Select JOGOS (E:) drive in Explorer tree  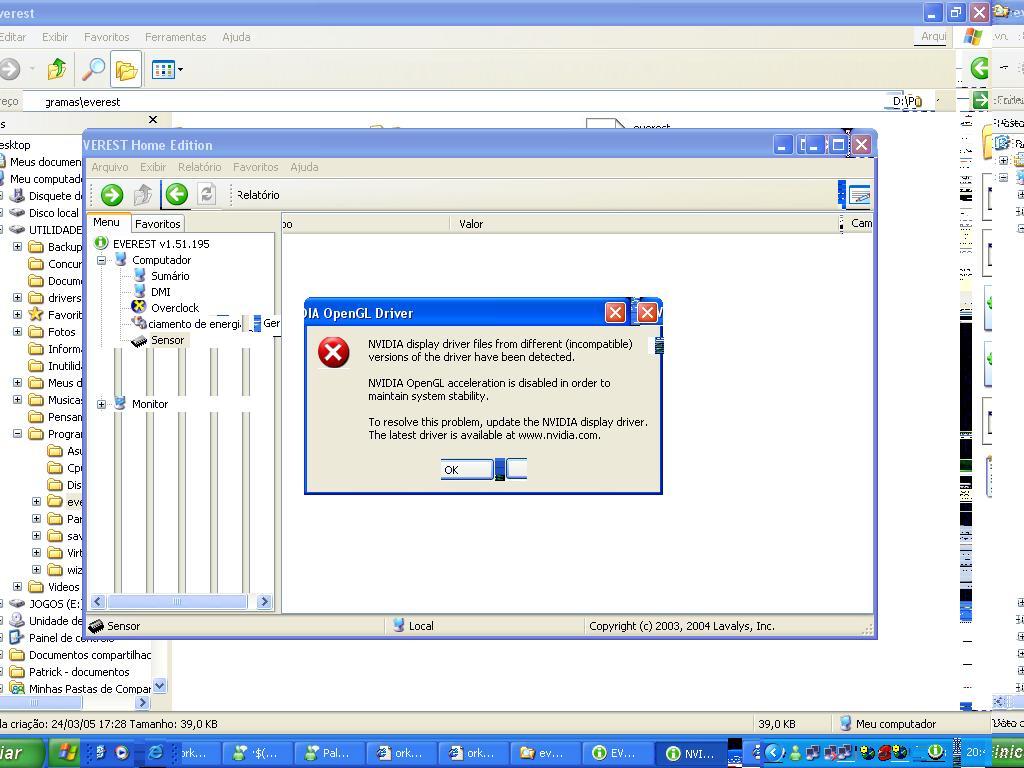pos(54,603)
